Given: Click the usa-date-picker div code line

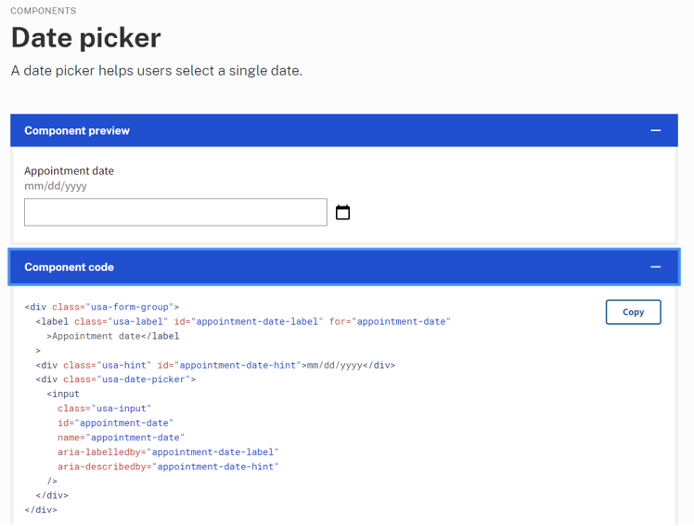Looking at the screenshot, I should [116, 379].
